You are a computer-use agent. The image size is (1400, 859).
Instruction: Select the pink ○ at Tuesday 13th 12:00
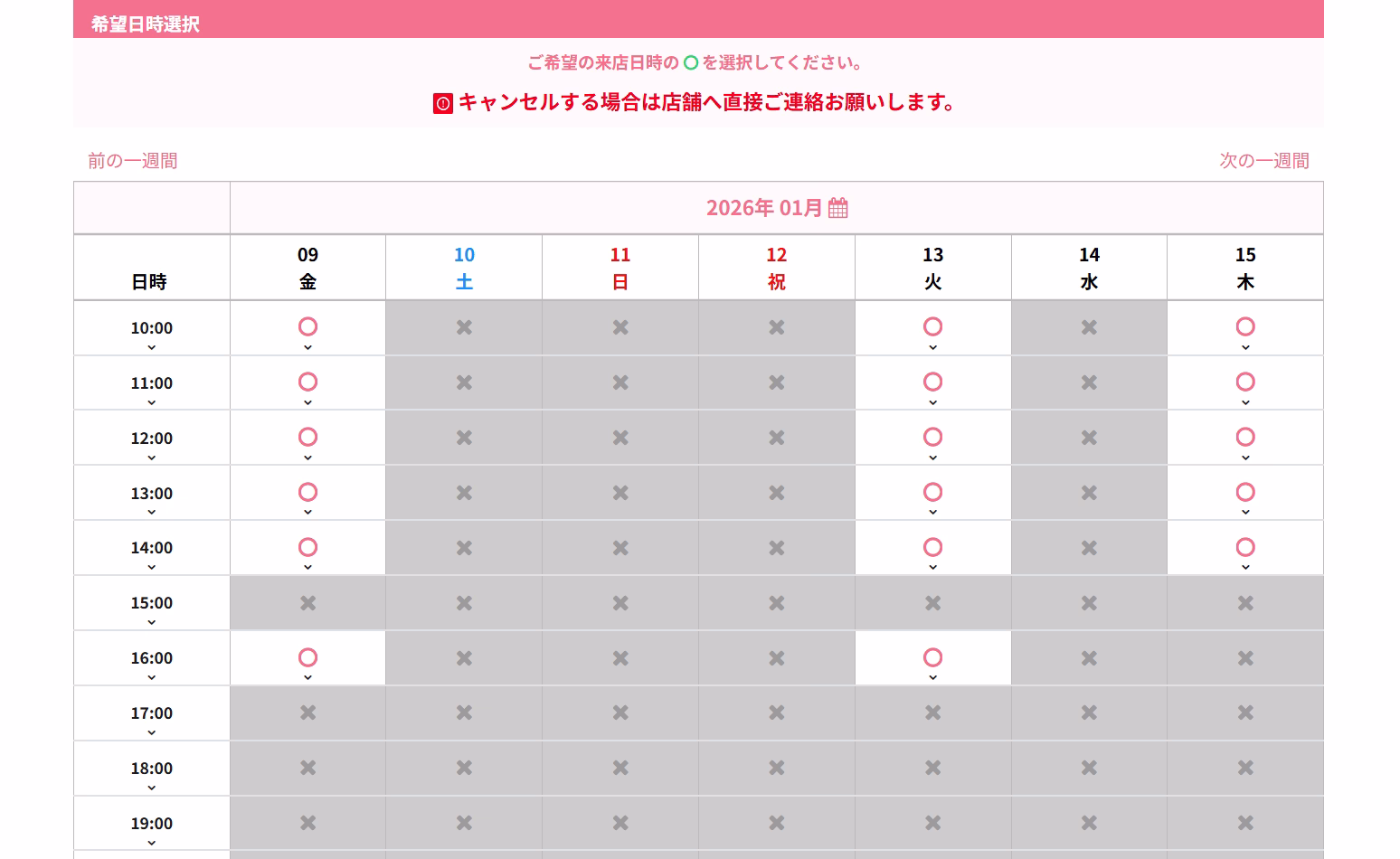point(932,438)
